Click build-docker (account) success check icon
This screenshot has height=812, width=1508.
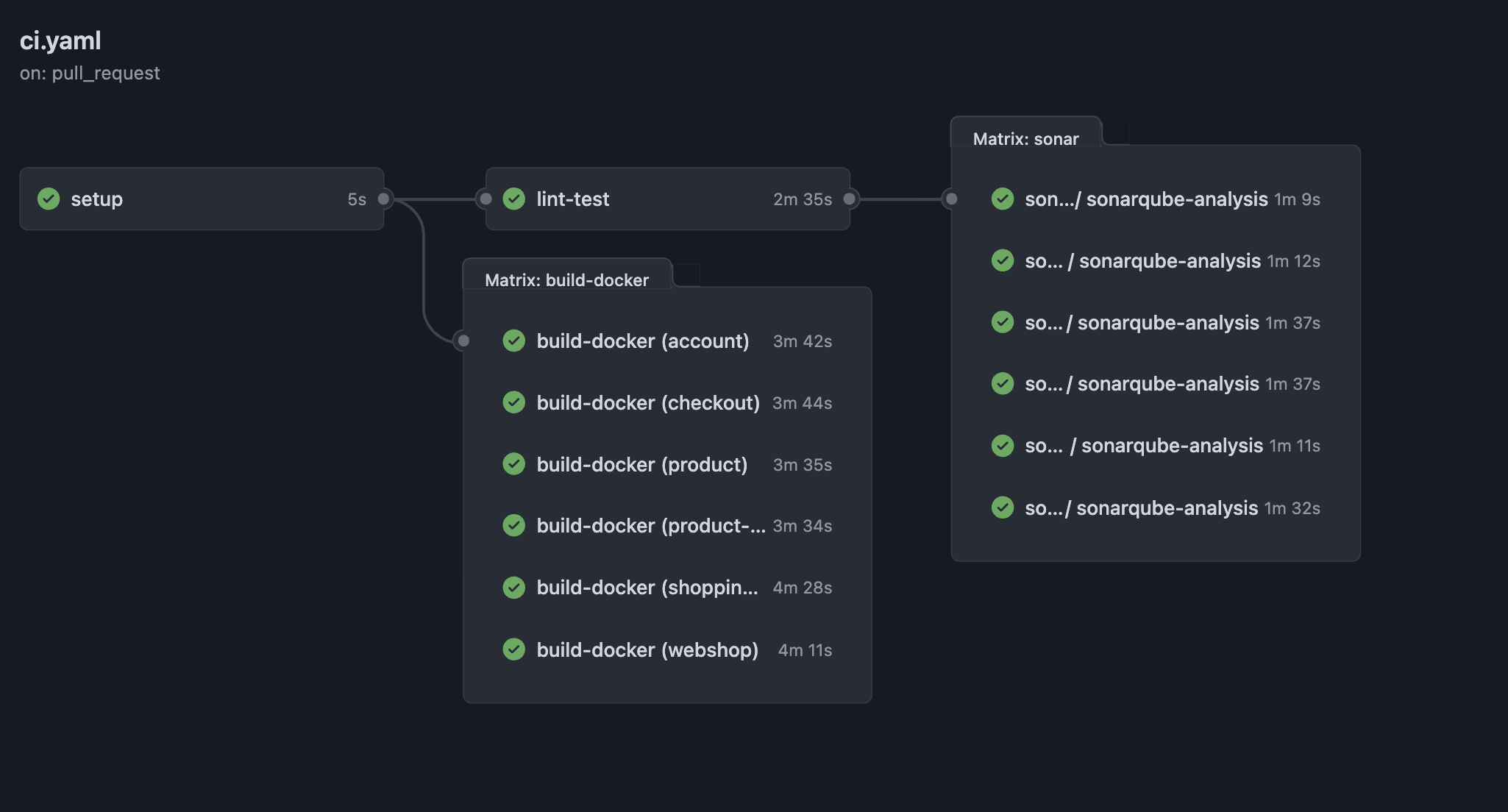(x=513, y=341)
